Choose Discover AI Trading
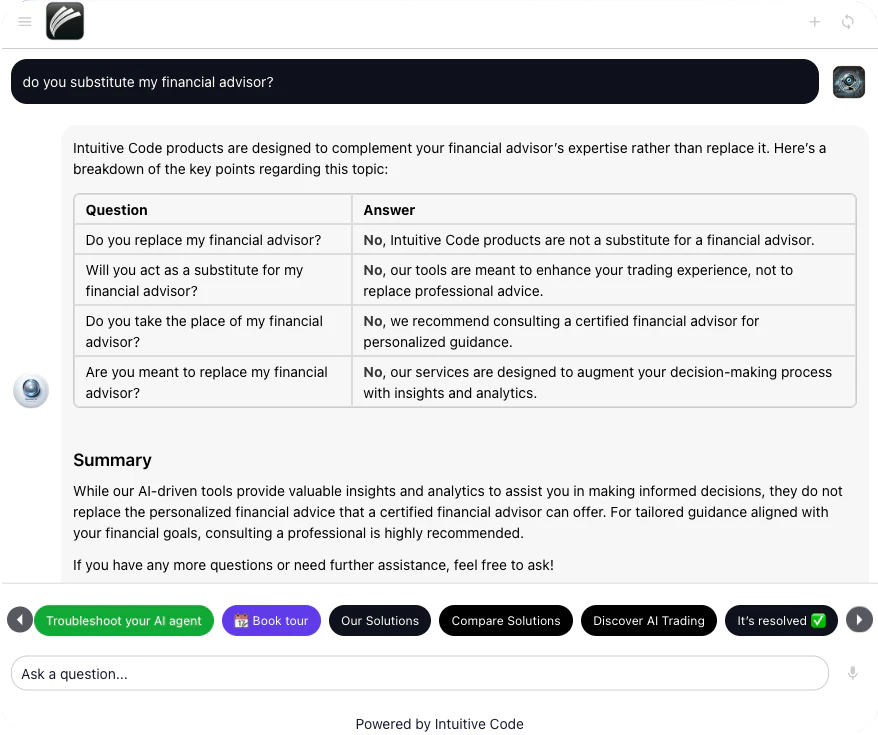The width and height of the screenshot is (878, 735). [x=648, y=620]
